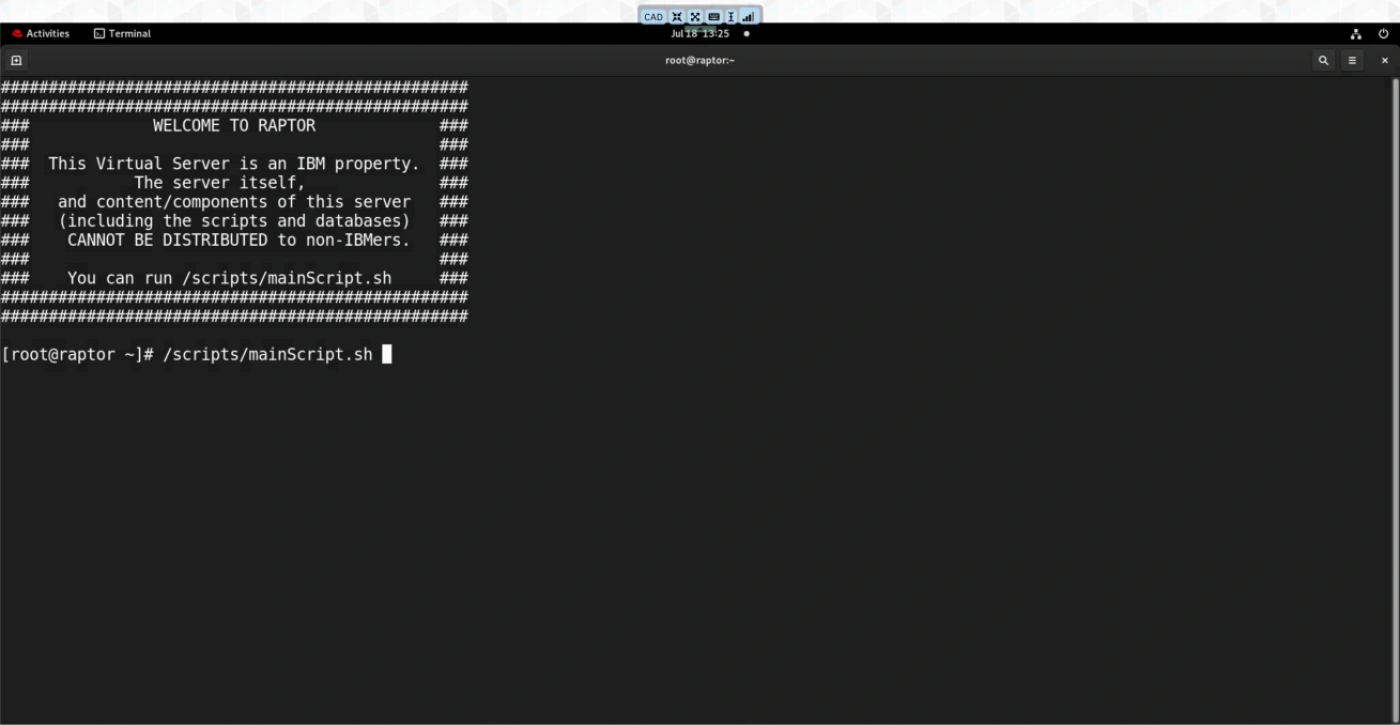Open a new terminal tab
This screenshot has height=725, width=1400.
[16, 60]
